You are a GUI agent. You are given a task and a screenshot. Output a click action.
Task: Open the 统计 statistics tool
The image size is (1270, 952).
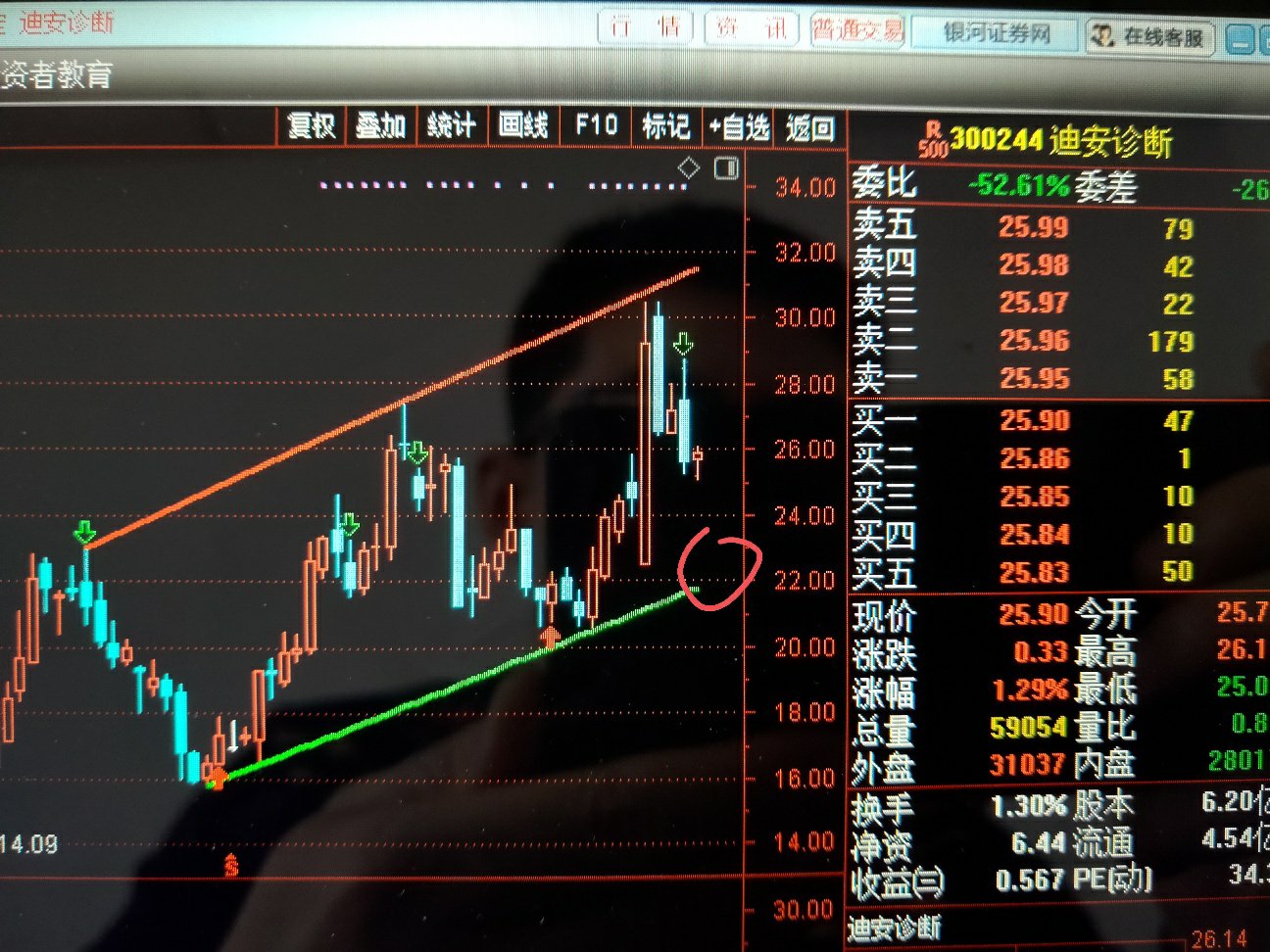[452, 125]
